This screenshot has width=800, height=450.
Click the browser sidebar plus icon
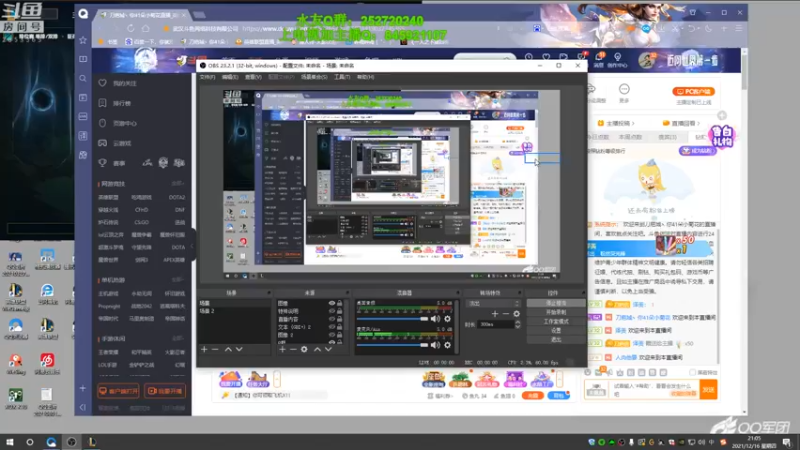pos(83,388)
